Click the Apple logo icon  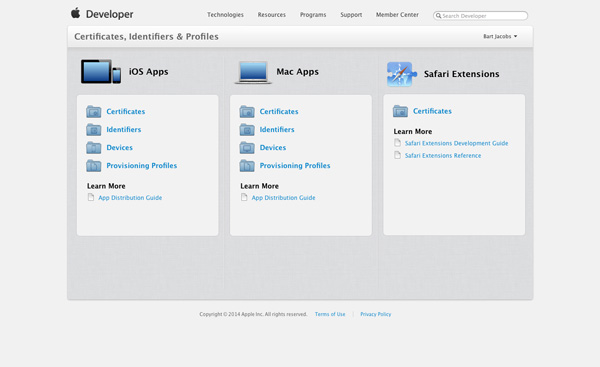pyautogui.click(x=75, y=13)
